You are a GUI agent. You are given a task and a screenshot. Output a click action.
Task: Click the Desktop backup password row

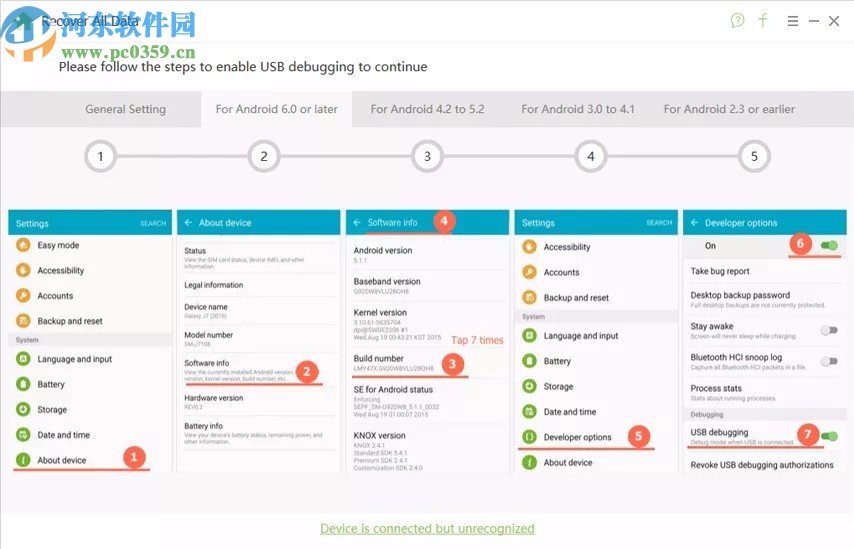coord(765,299)
